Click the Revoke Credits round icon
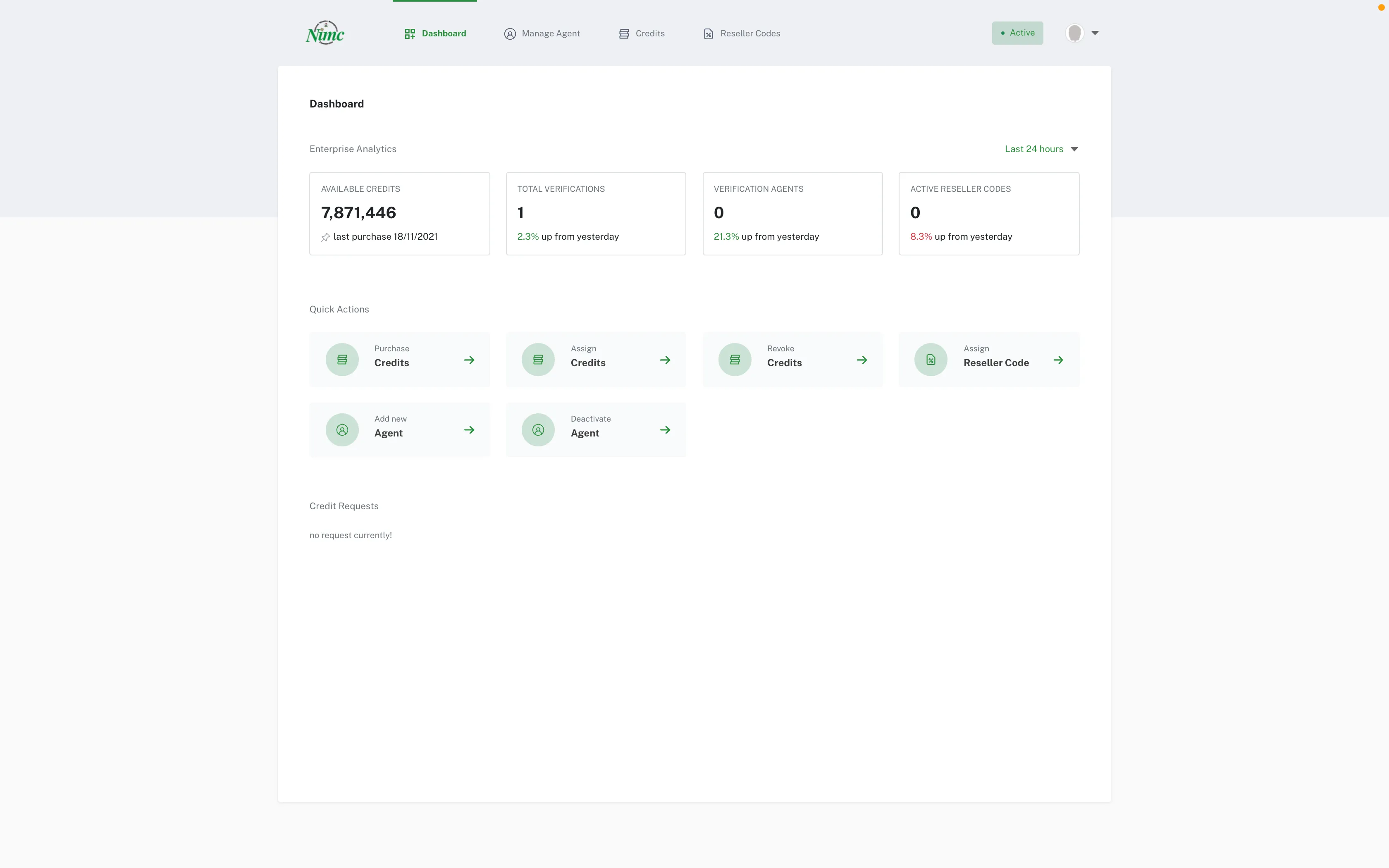1389x868 pixels. 735,360
